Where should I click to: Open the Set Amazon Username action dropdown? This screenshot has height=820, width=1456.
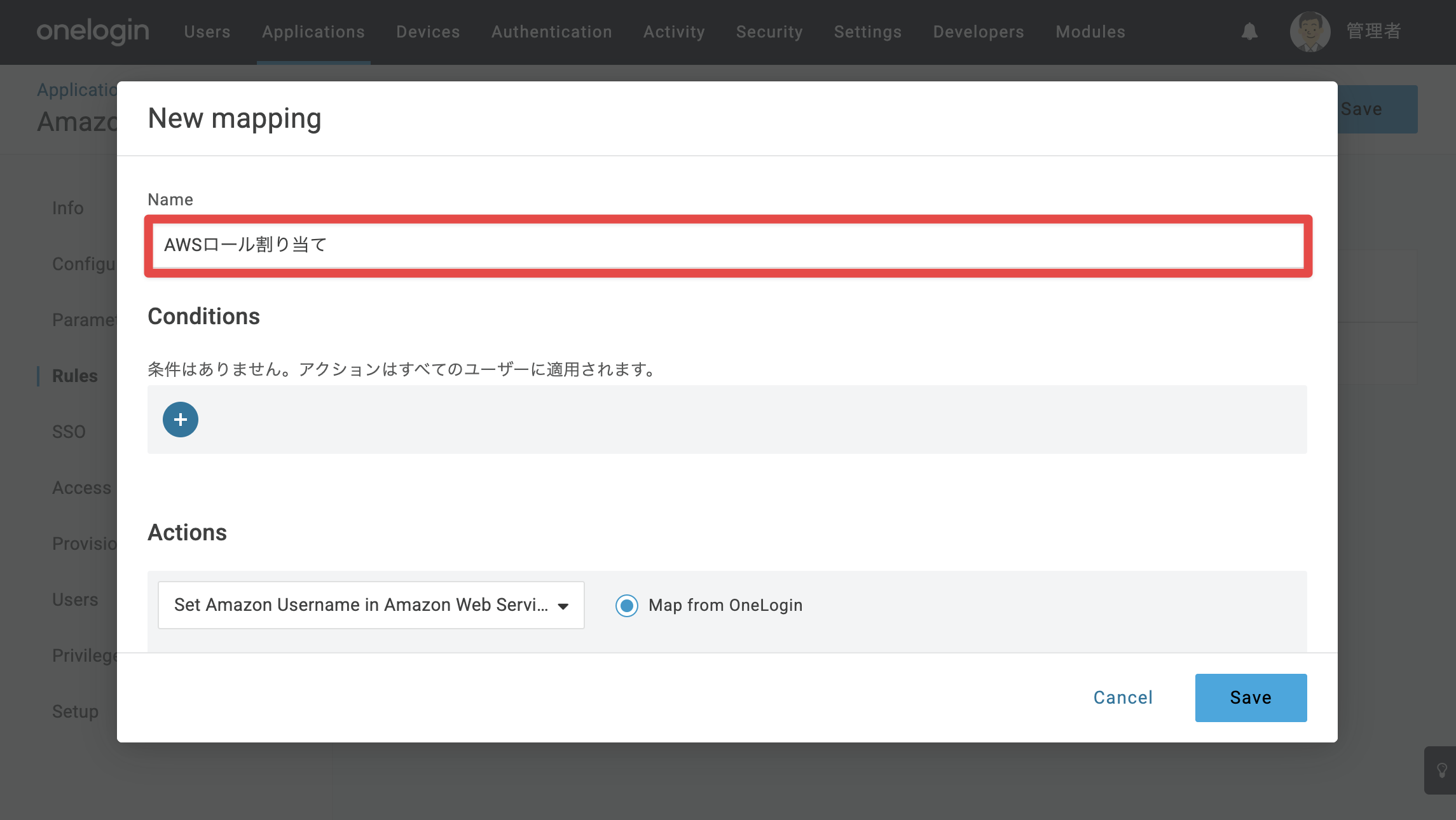point(371,605)
